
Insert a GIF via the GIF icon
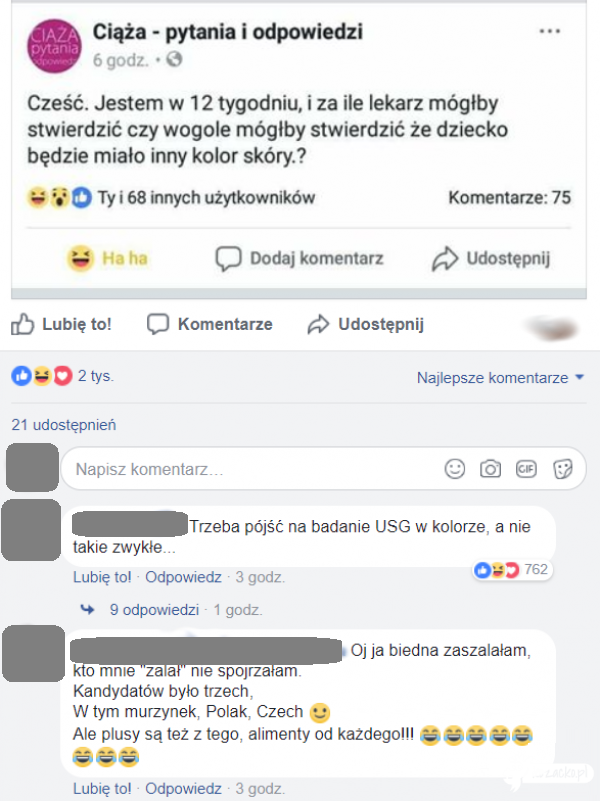(526, 468)
